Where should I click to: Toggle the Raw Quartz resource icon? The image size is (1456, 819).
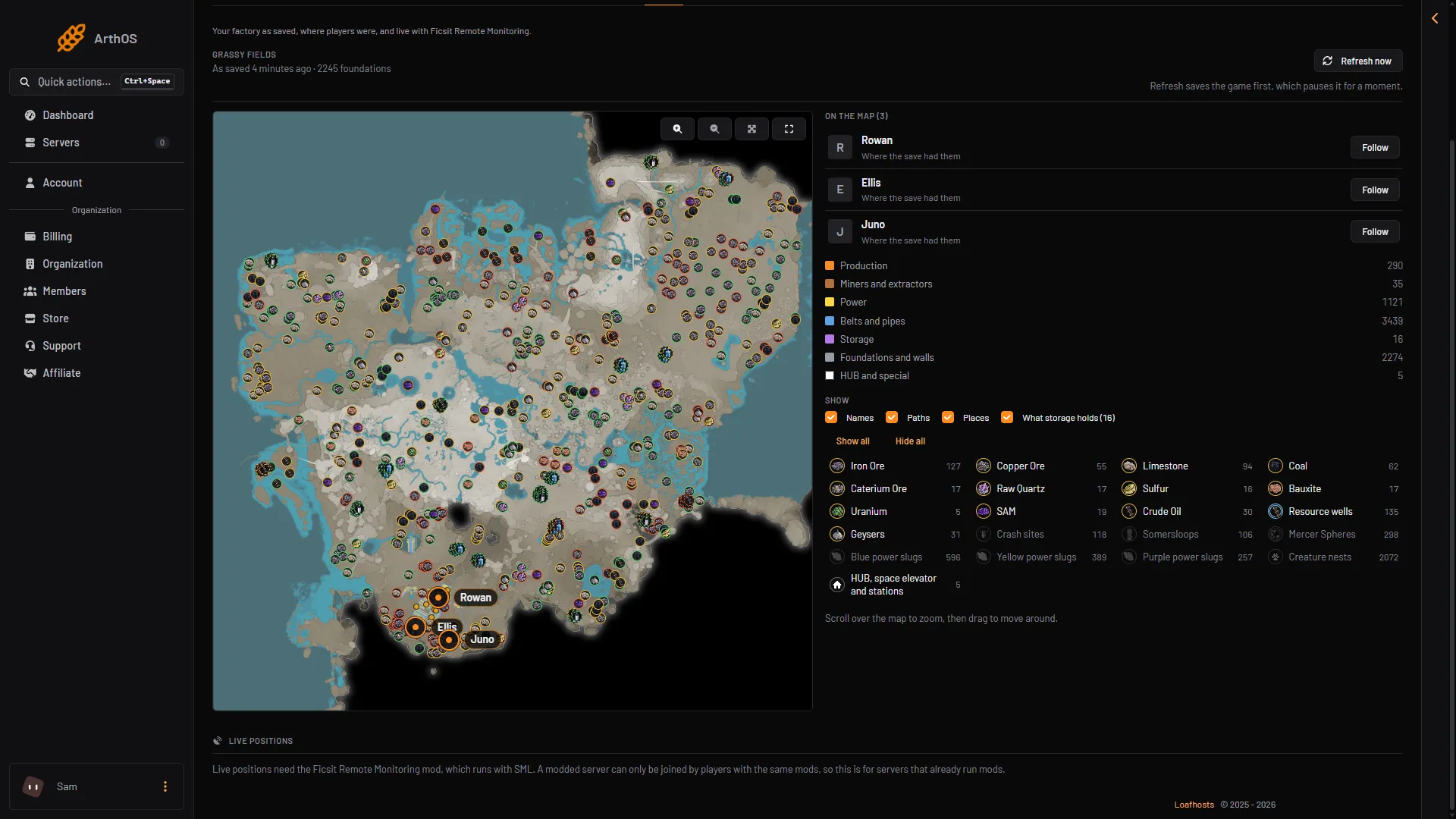pyautogui.click(x=984, y=489)
